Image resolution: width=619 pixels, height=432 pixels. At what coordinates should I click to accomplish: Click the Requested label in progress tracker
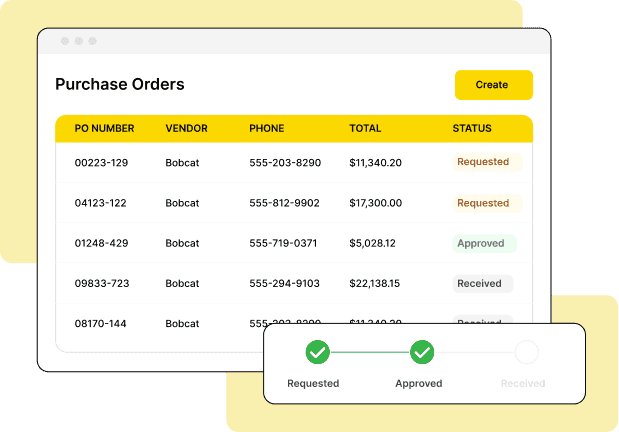point(313,383)
